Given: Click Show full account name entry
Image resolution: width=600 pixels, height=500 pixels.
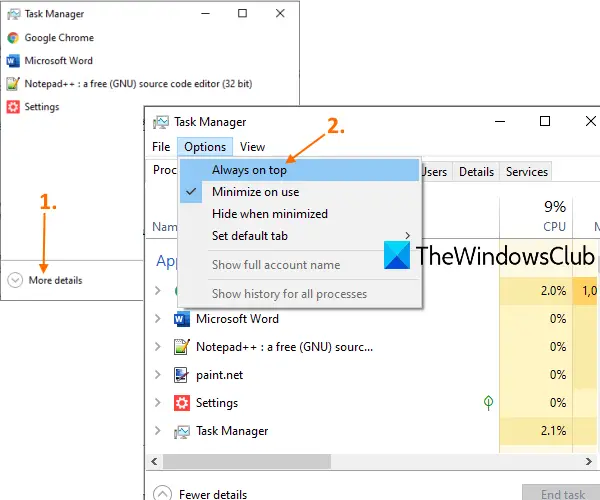Looking at the screenshot, I should click(x=276, y=265).
